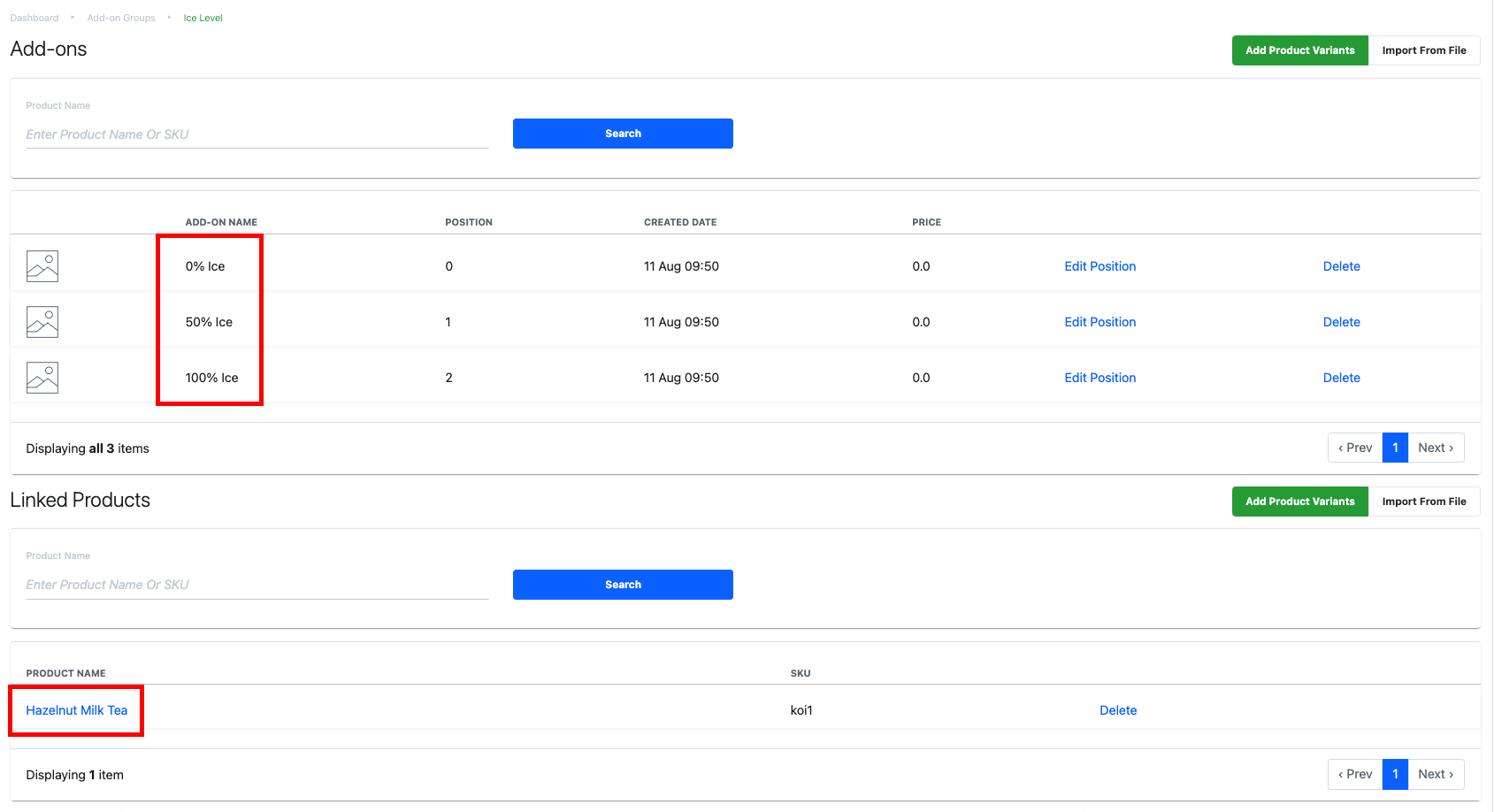Click the koi1 SKU cell
1494x812 pixels.
(x=801, y=710)
